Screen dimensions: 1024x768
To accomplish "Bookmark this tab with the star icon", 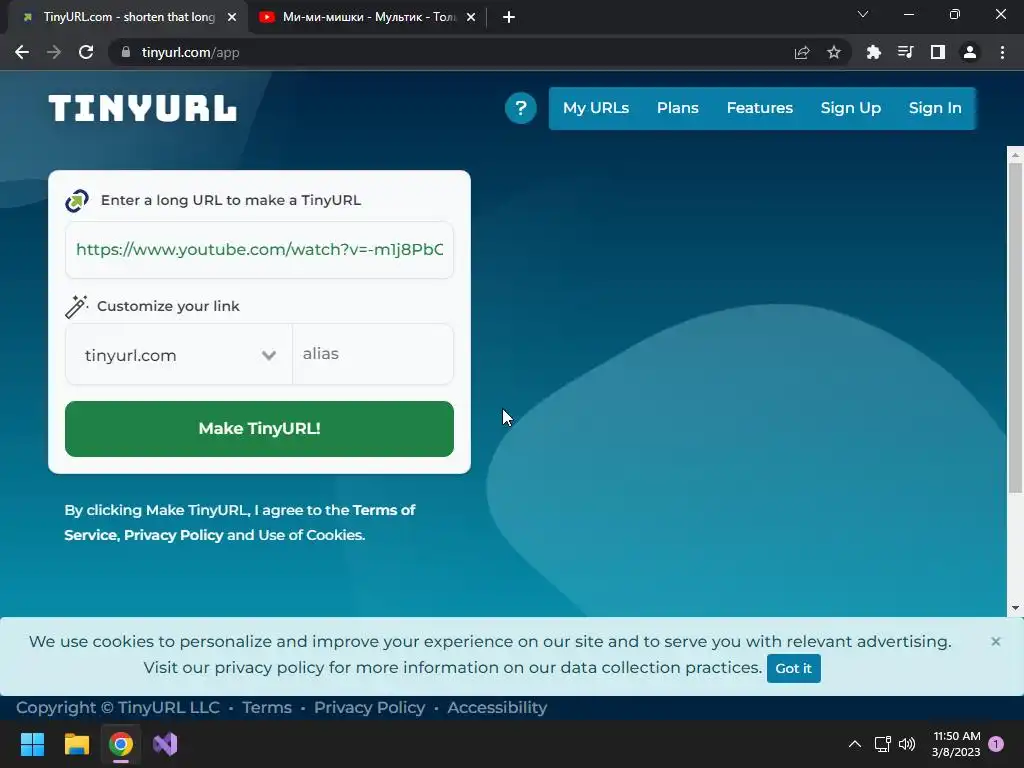I will coord(833,52).
